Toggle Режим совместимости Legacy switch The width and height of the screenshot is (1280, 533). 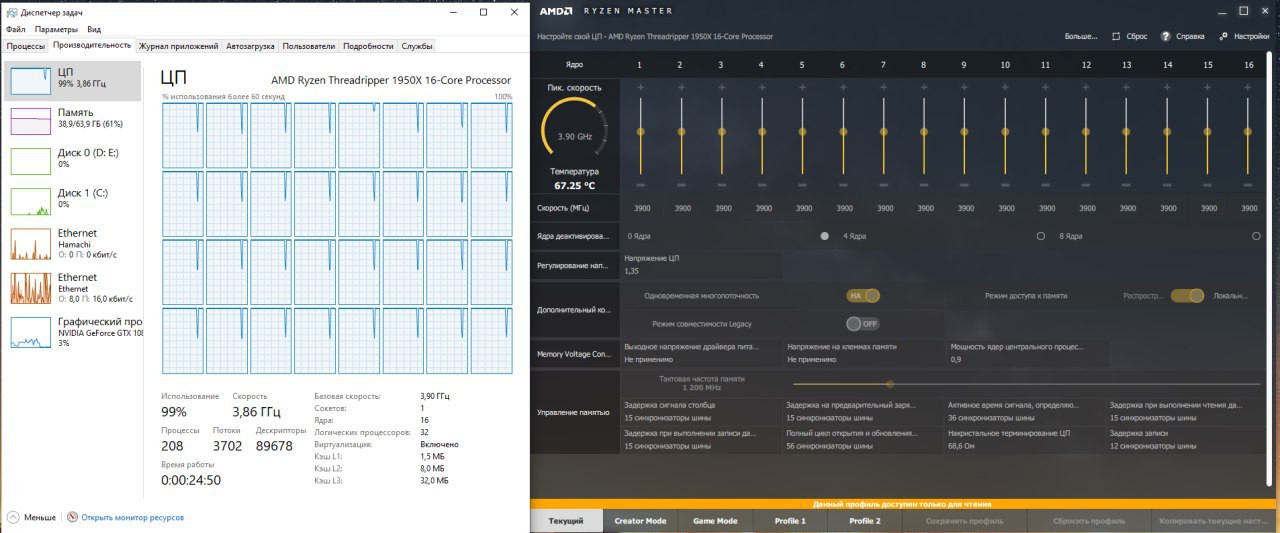pyautogui.click(x=863, y=324)
